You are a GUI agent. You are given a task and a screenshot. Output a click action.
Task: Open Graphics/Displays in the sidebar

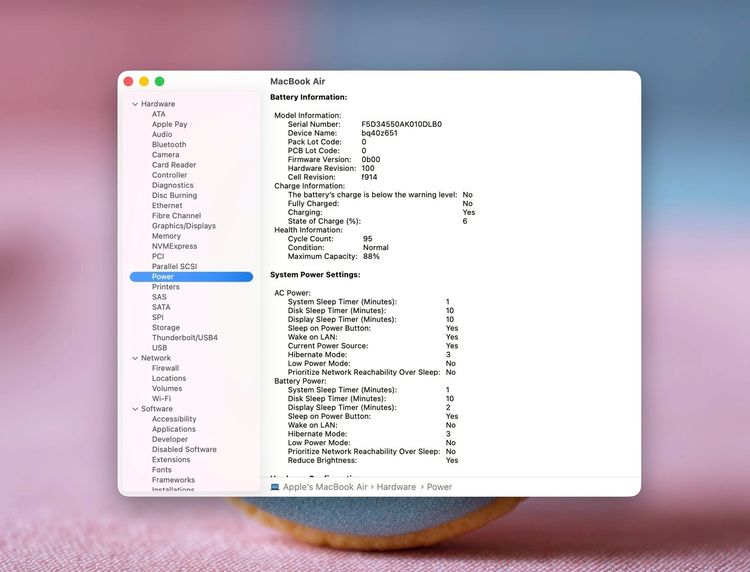coord(184,226)
